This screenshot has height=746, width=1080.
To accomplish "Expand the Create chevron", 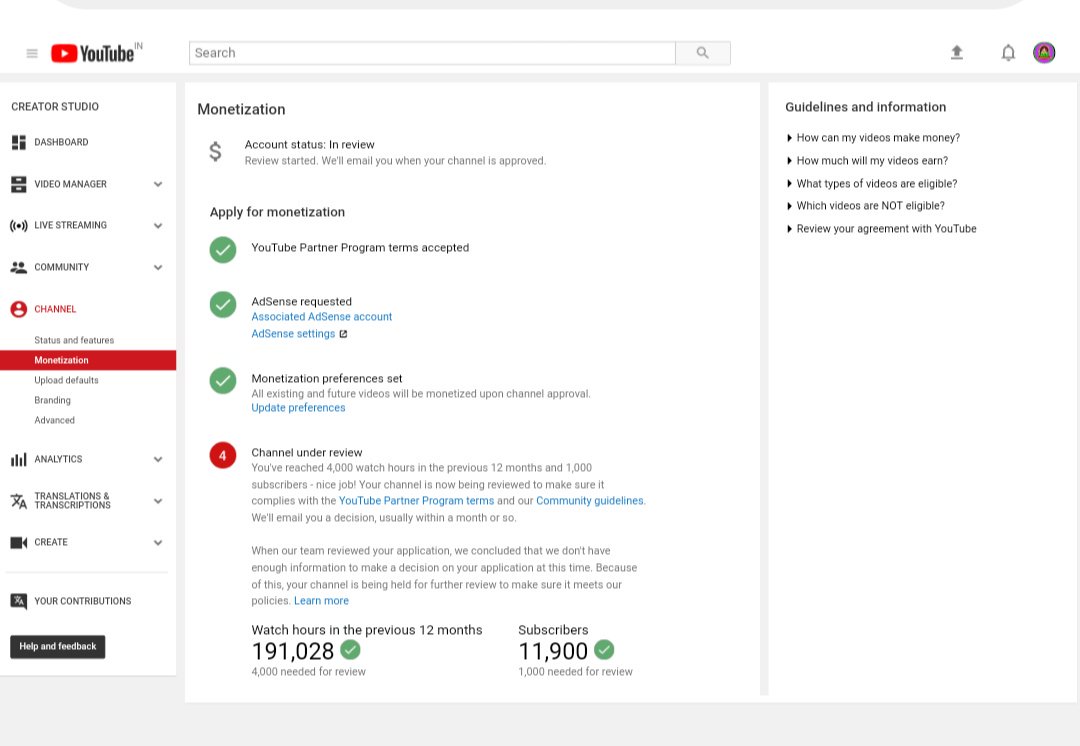I will coord(158,543).
